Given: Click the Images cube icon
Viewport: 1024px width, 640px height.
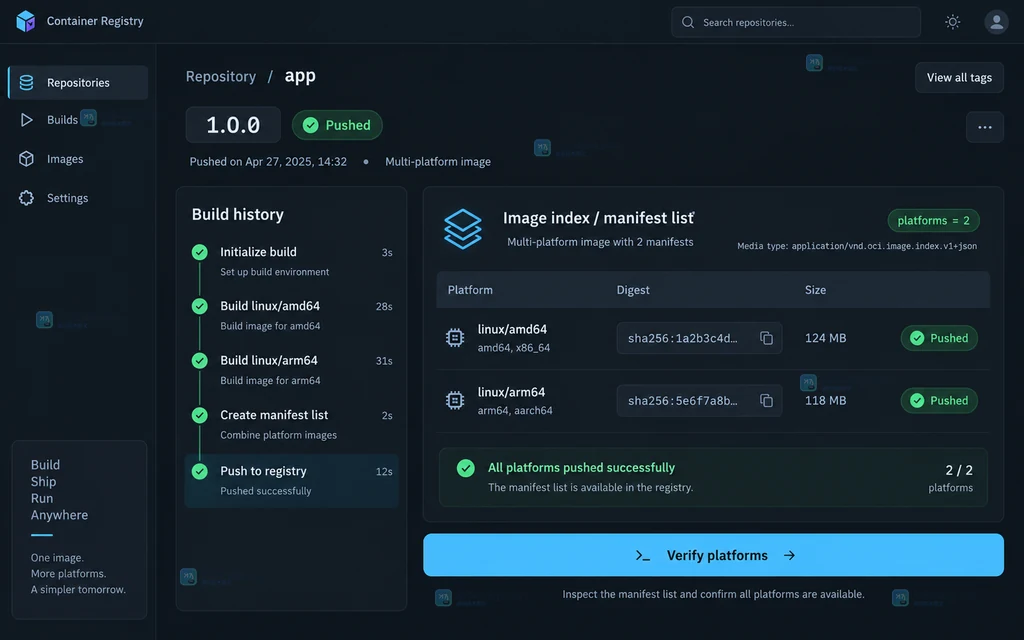Looking at the screenshot, I should point(26,159).
